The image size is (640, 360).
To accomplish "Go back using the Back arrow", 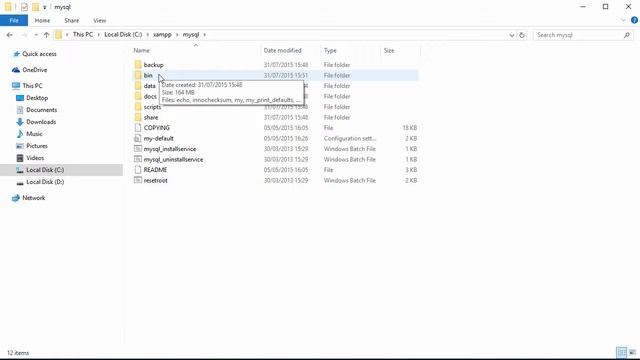I will click(9, 35).
